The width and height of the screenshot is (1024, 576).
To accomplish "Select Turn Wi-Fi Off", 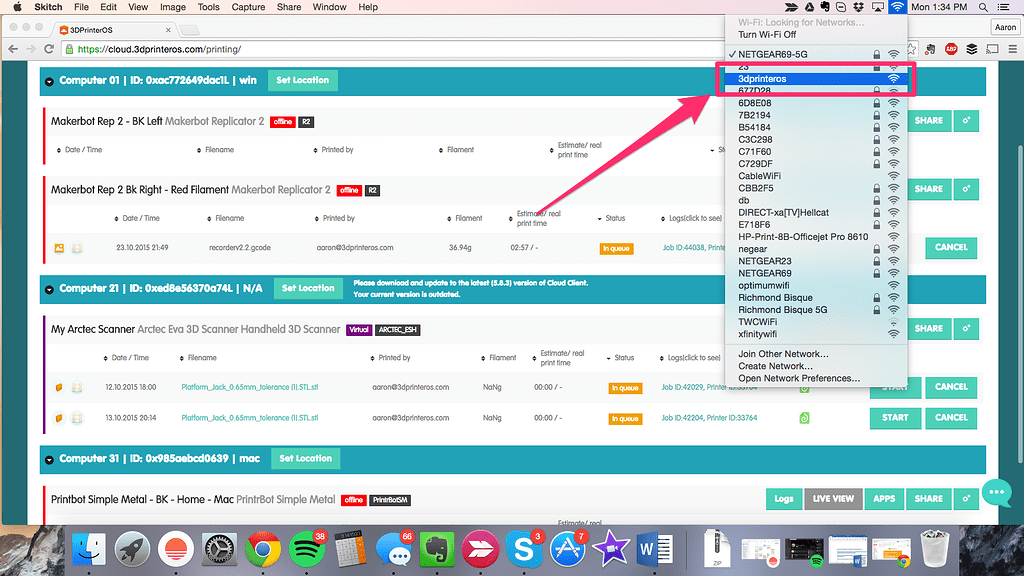I will (x=768, y=33).
